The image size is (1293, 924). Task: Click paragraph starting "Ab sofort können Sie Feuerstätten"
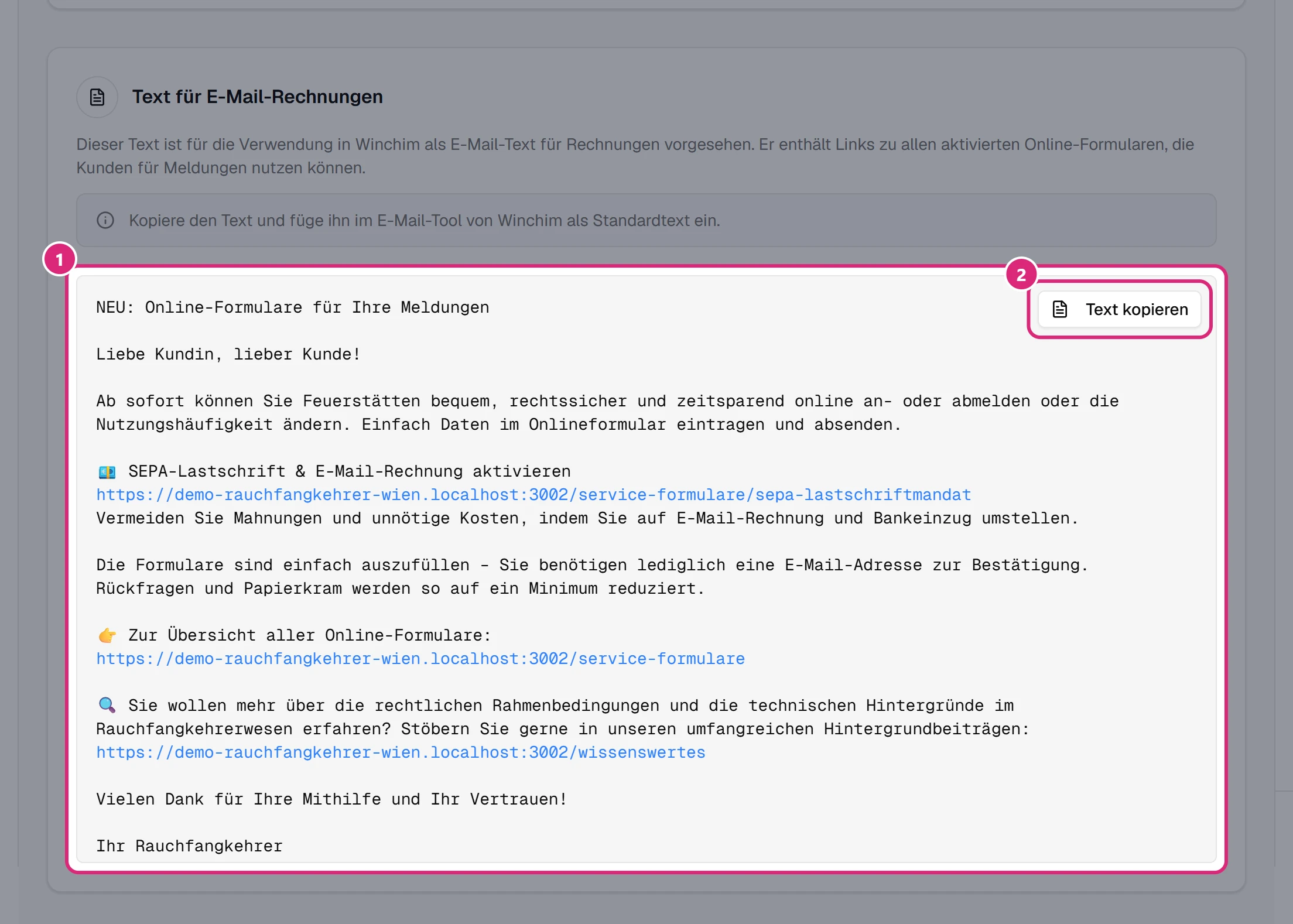click(x=607, y=413)
